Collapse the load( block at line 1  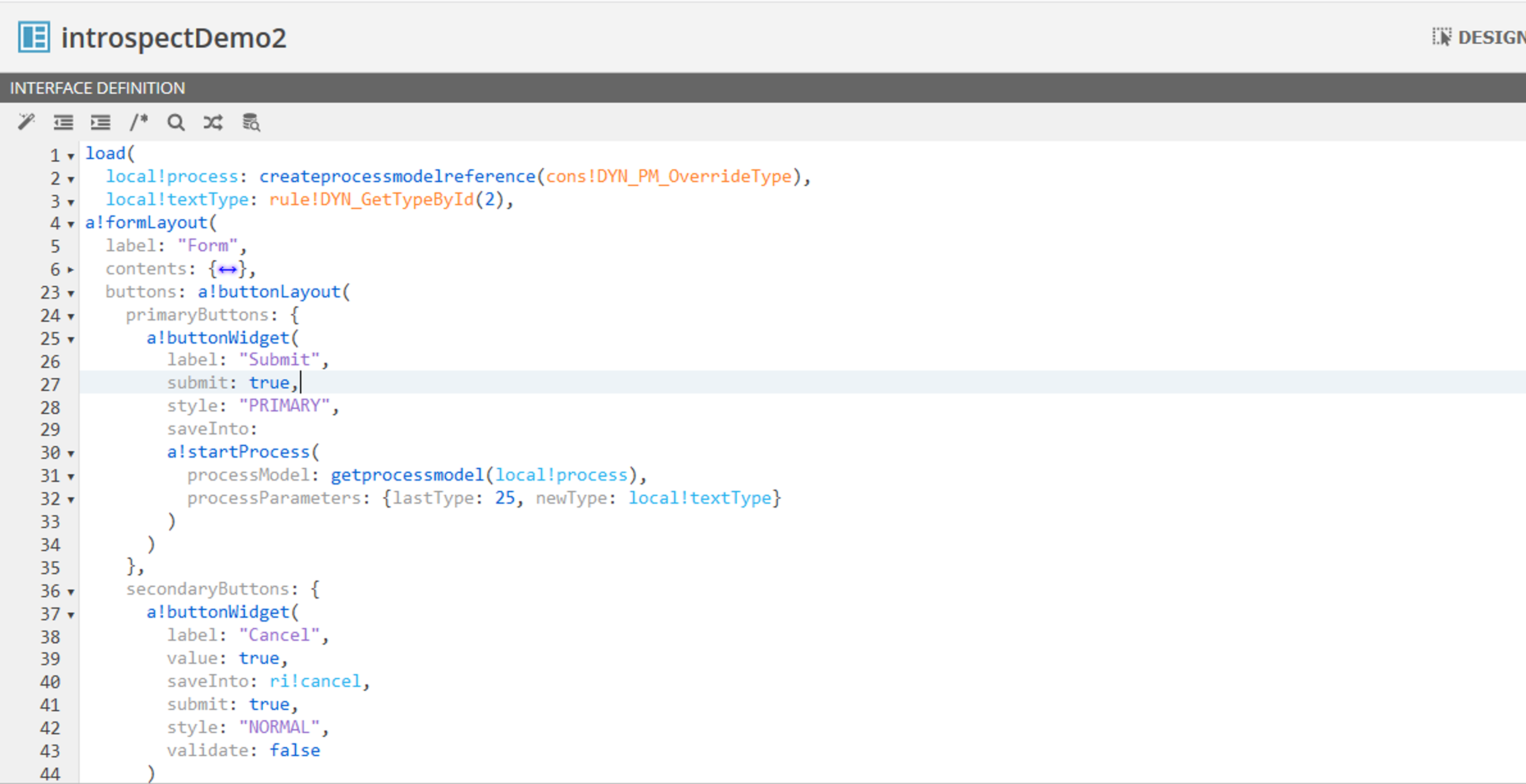coord(71,156)
